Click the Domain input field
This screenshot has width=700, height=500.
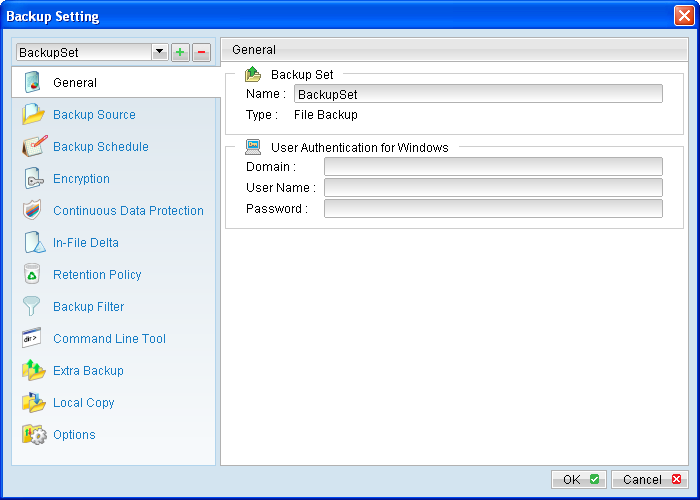coord(493,166)
